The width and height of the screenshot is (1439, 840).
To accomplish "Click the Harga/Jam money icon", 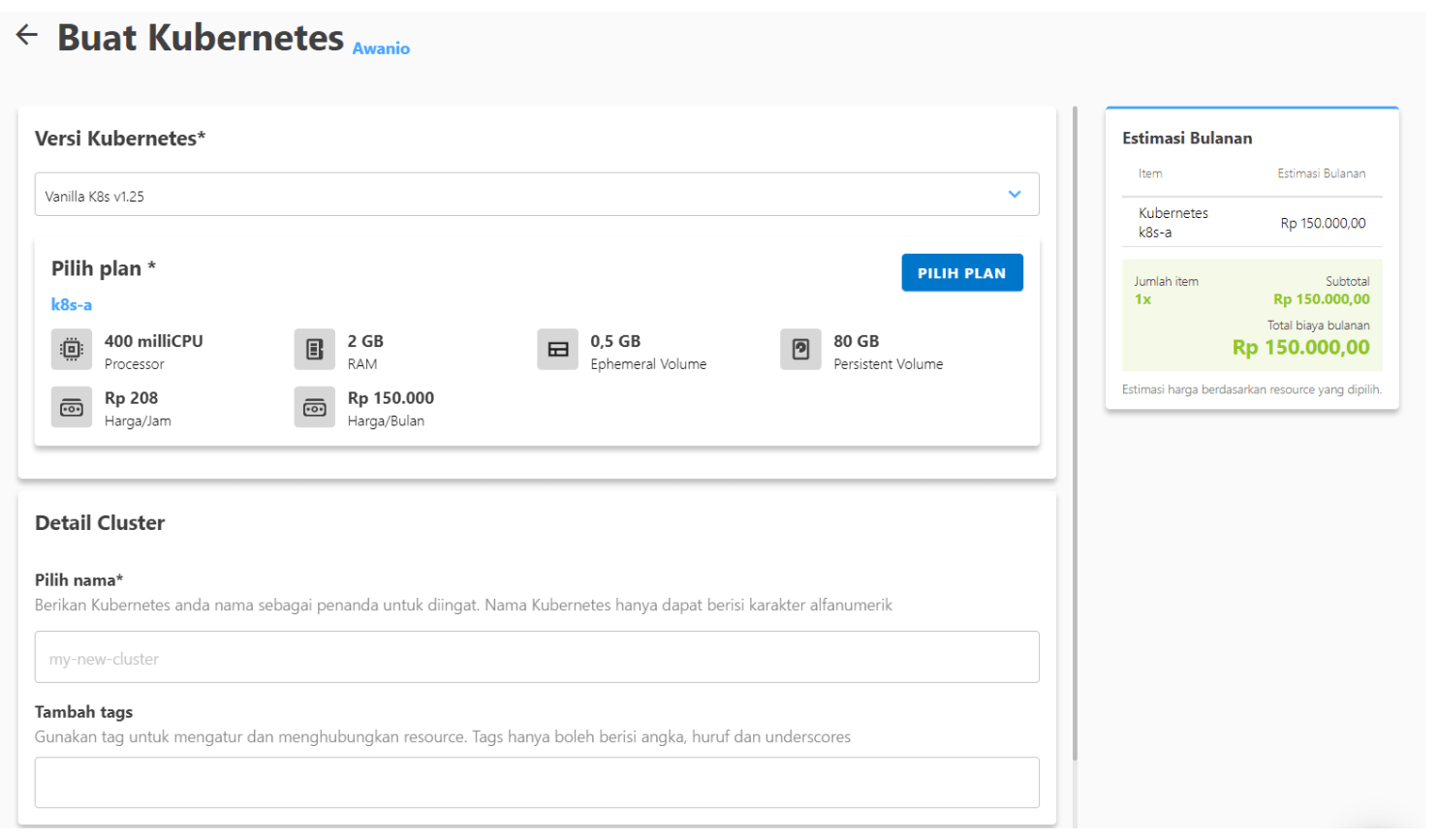I will (72, 408).
